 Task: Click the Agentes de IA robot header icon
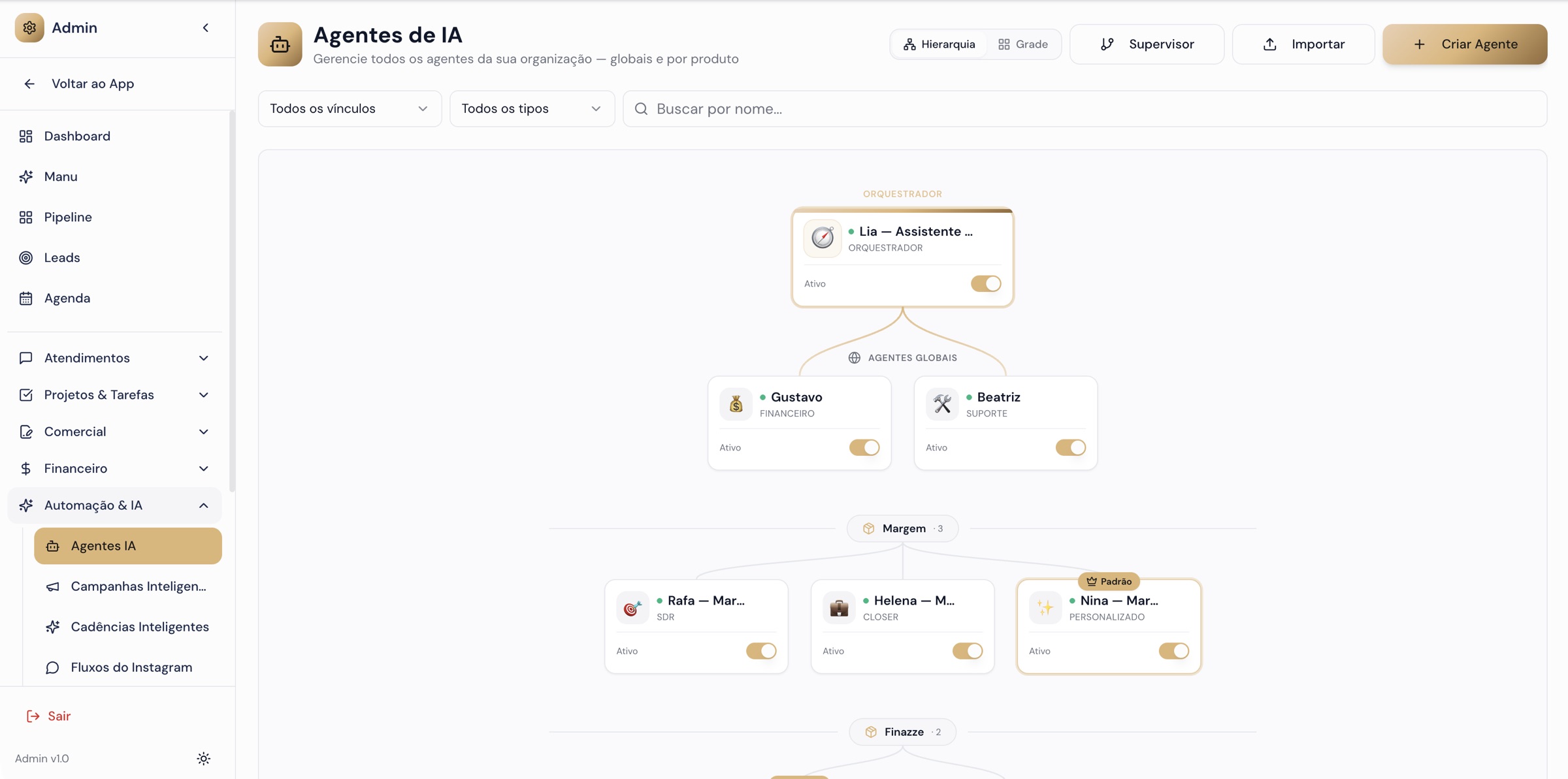280,44
